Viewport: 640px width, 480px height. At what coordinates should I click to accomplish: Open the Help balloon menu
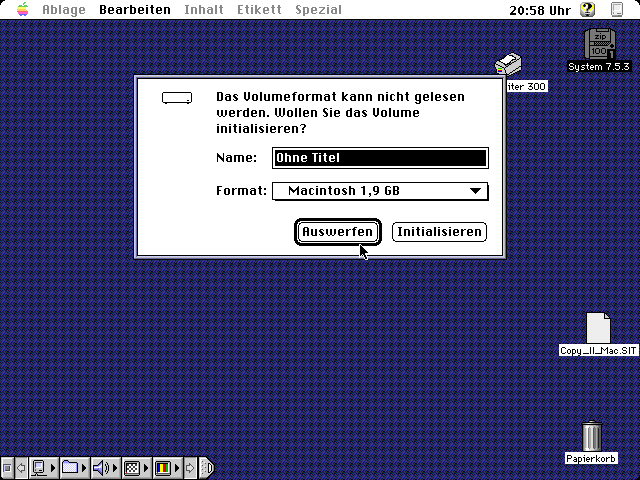tap(588, 10)
